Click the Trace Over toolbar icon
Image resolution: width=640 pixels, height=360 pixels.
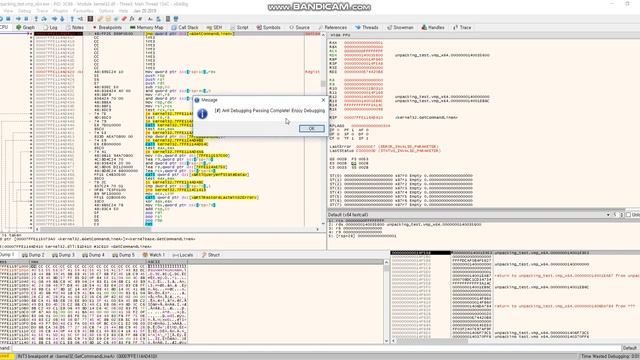(62, 19)
